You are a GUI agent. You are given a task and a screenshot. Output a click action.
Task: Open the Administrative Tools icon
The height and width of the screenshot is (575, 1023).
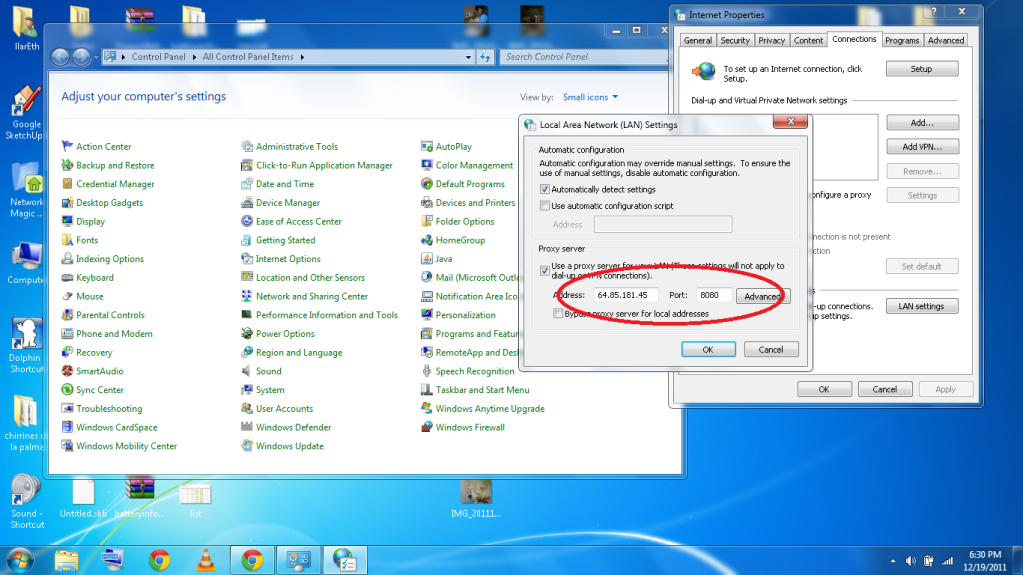pos(247,146)
